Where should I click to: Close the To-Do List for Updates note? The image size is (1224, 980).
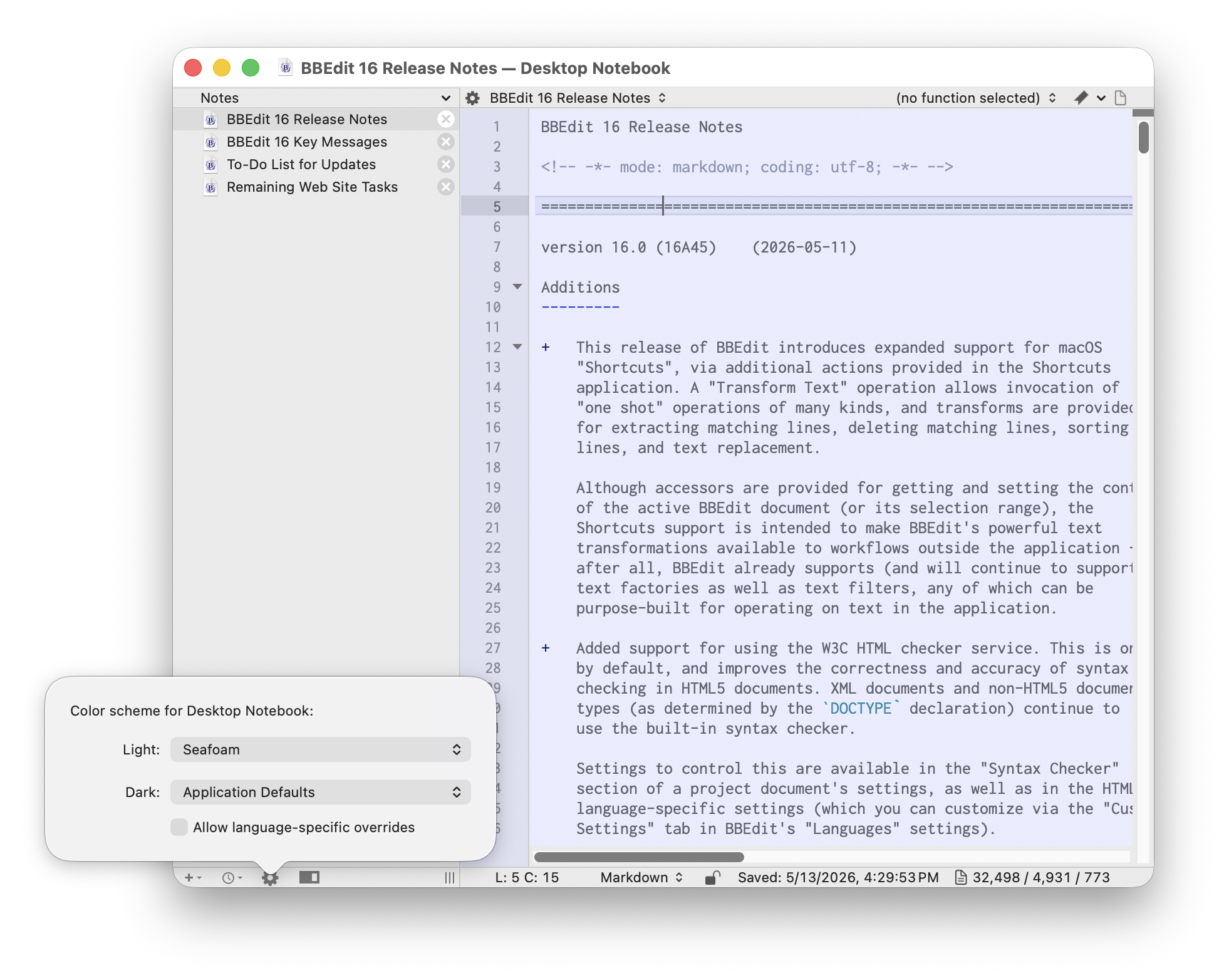point(445,164)
